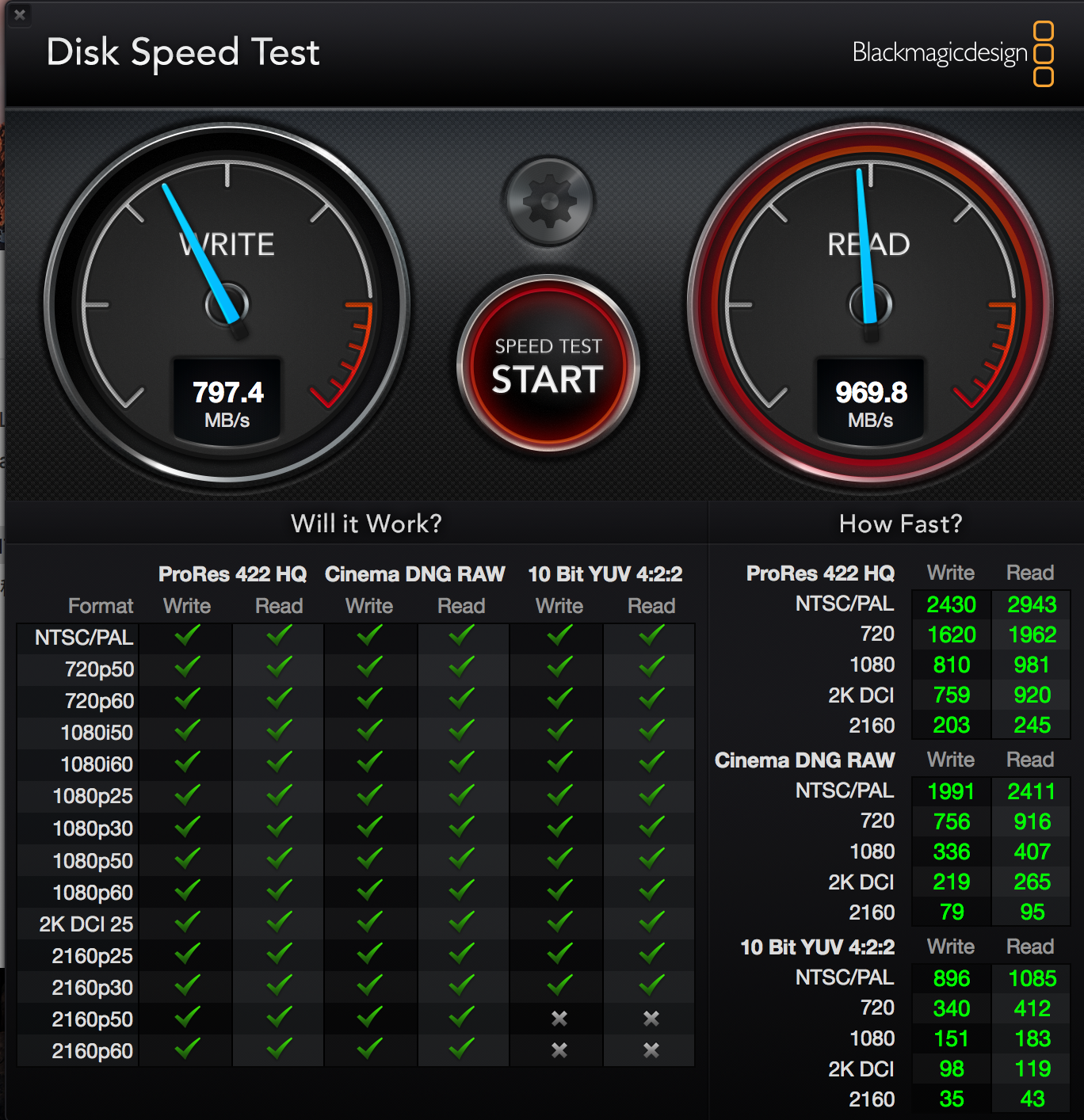The image size is (1084, 1120).
Task: Click the 'Will it Work?' heading
Action: point(366,524)
